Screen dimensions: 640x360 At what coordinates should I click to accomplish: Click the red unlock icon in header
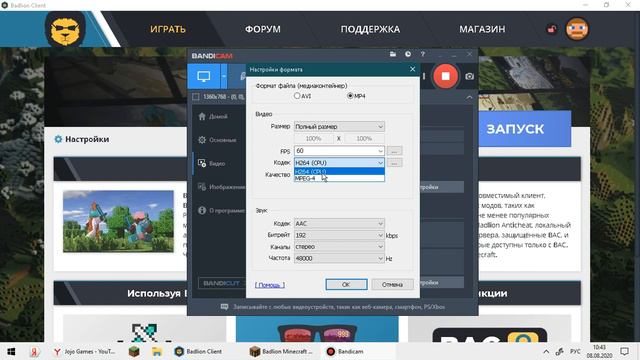pos(551,29)
